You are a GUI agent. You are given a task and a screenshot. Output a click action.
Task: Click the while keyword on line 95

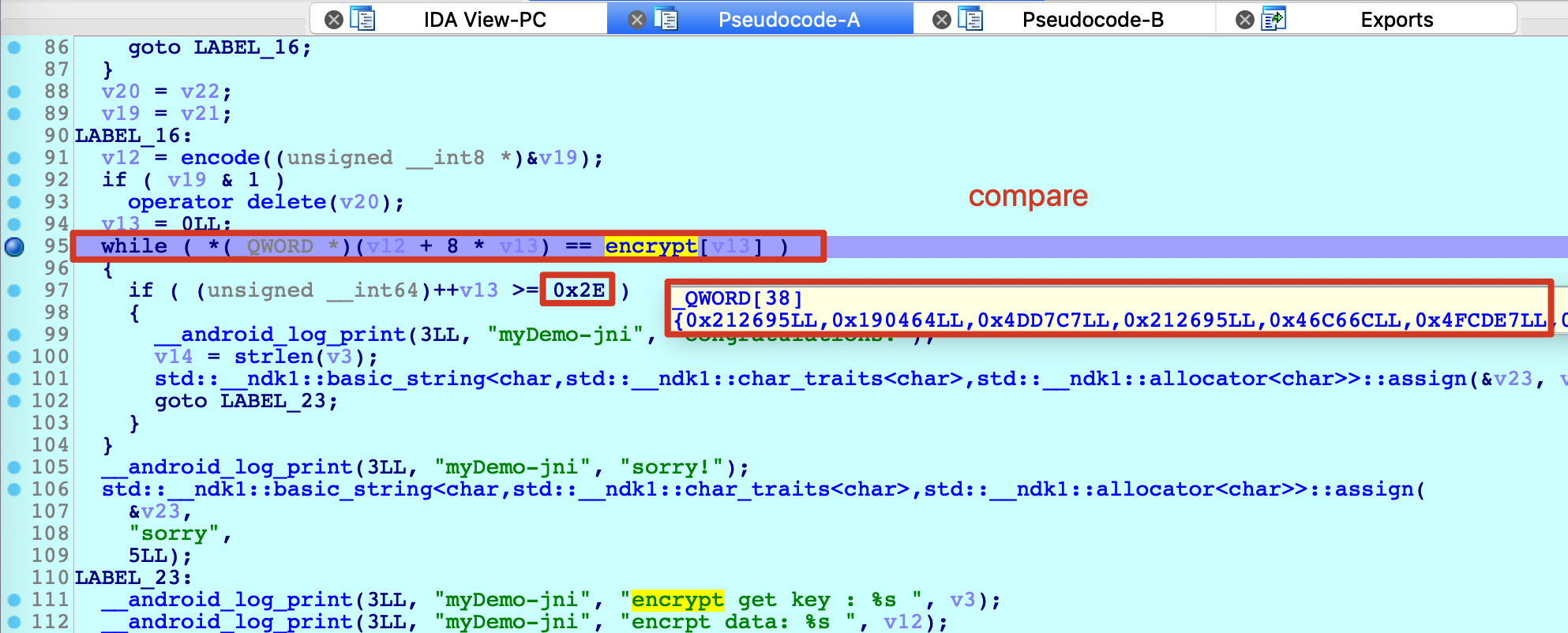point(134,246)
